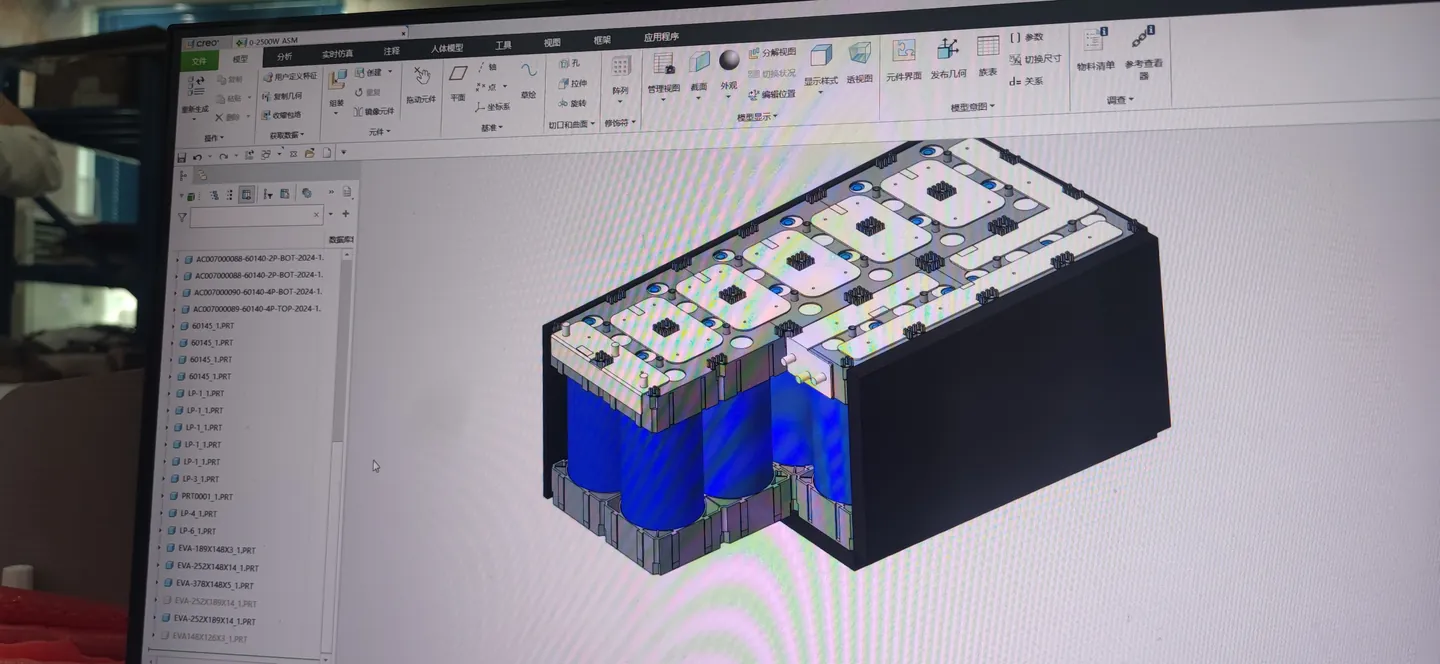
Task: Expand the Model Intent (模型意图) group dropdown
Action: pyautogui.click(x=972, y=107)
